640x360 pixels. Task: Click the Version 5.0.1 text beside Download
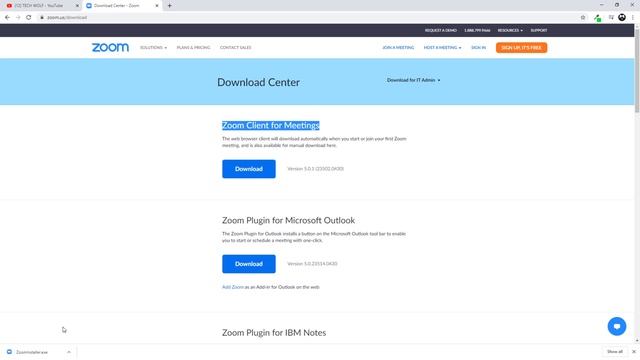[x=316, y=169]
